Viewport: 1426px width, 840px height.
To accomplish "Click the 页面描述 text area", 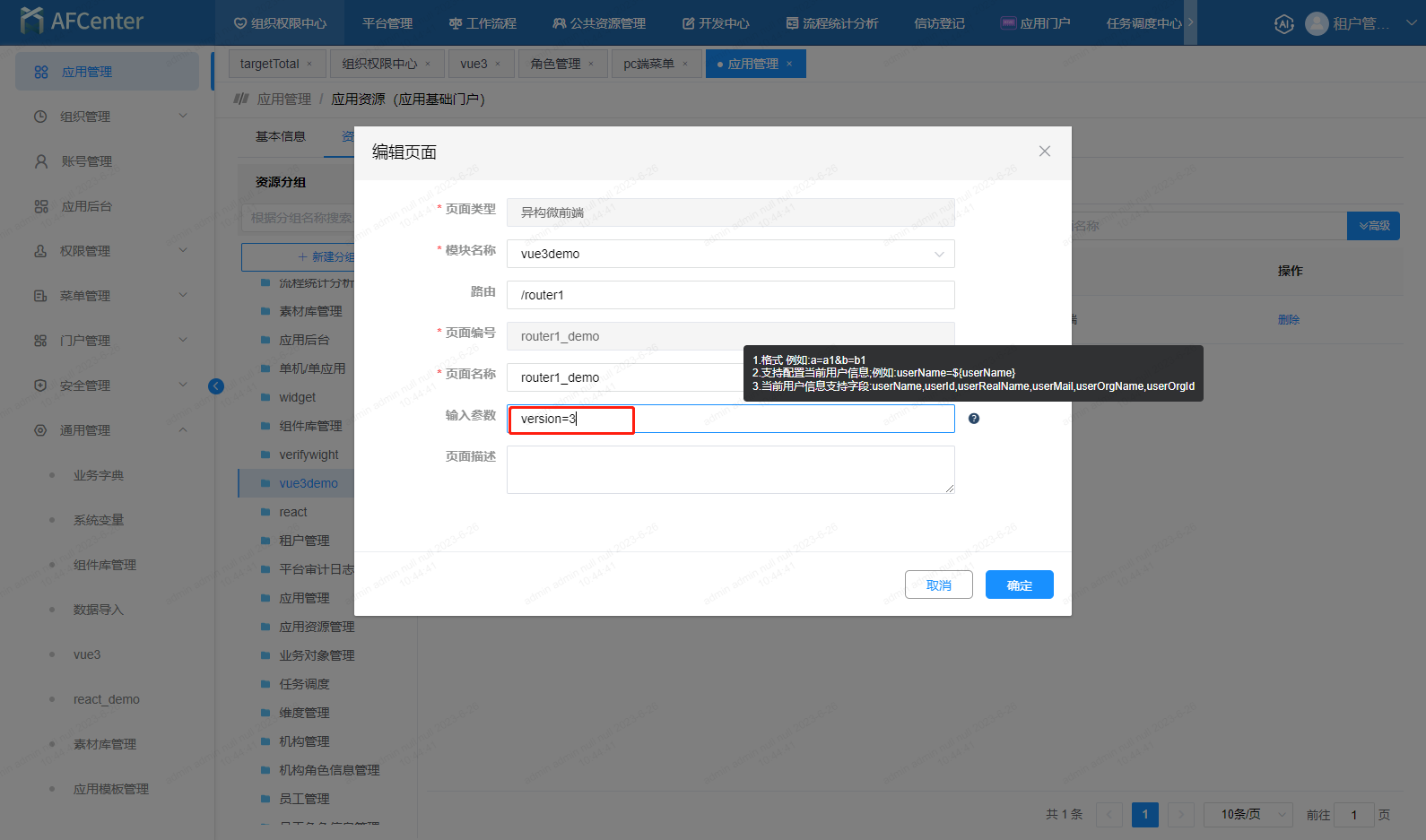I will (730, 469).
